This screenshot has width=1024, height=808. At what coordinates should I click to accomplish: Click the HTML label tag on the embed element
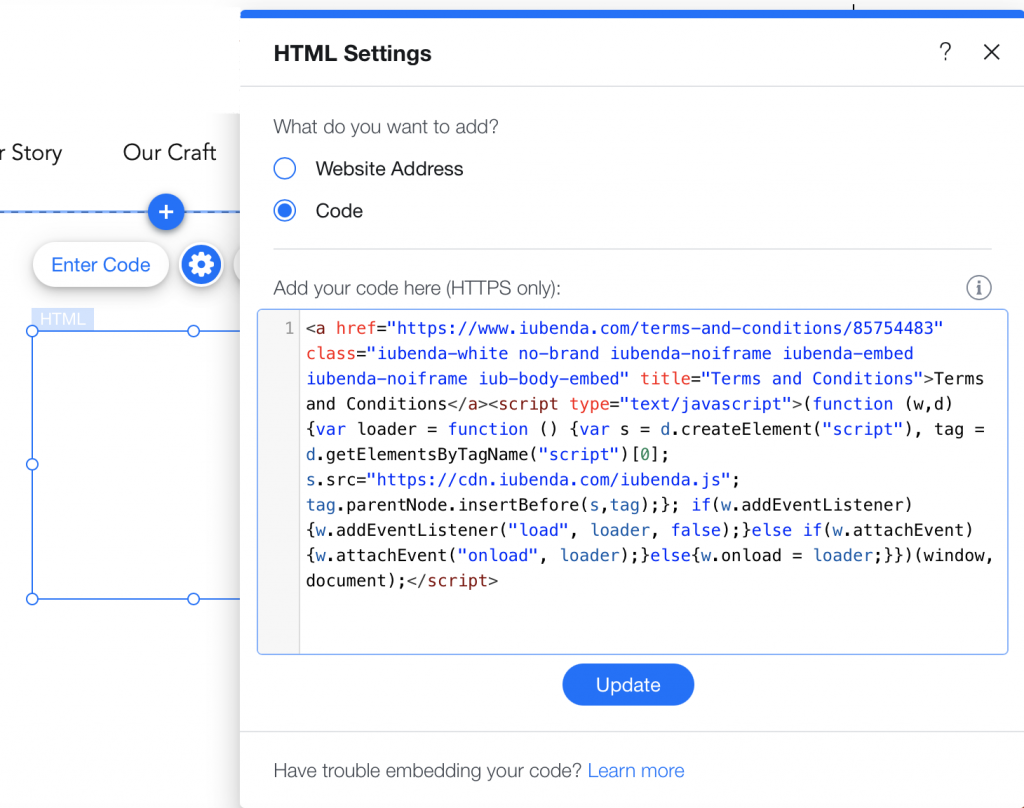coord(62,319)
